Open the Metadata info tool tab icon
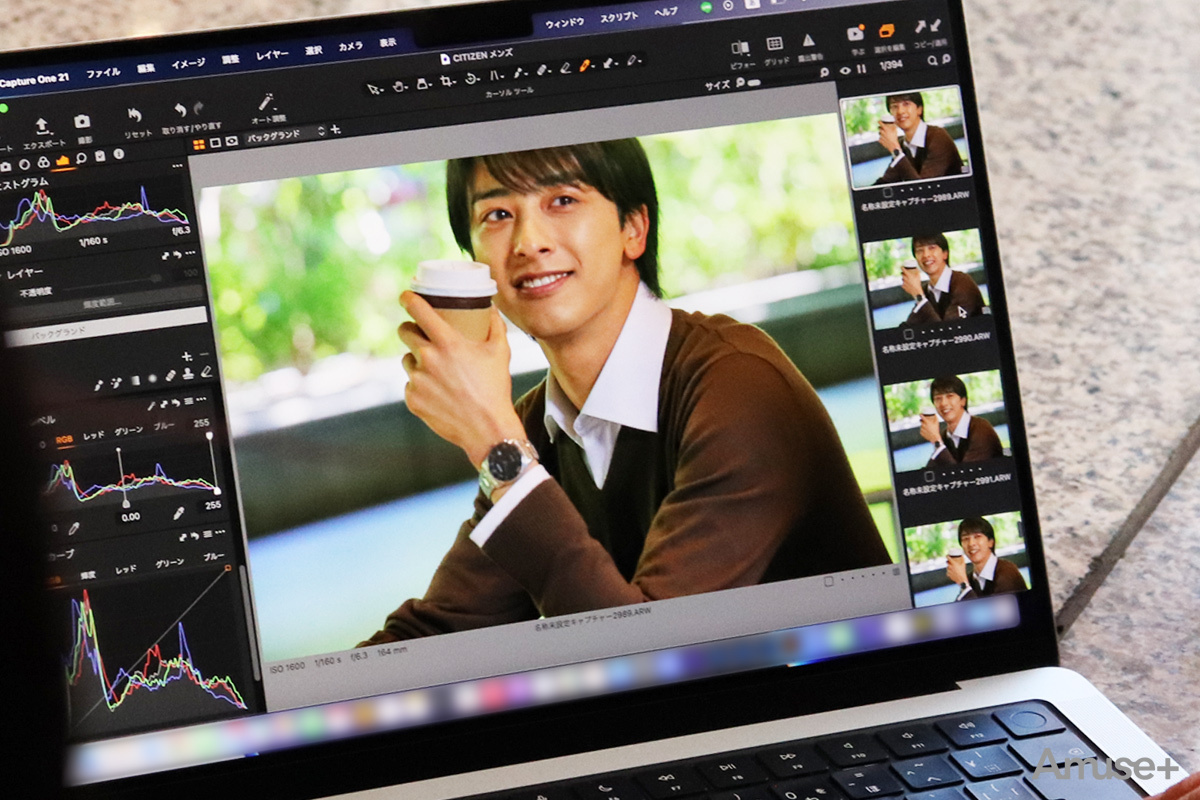 118,155
